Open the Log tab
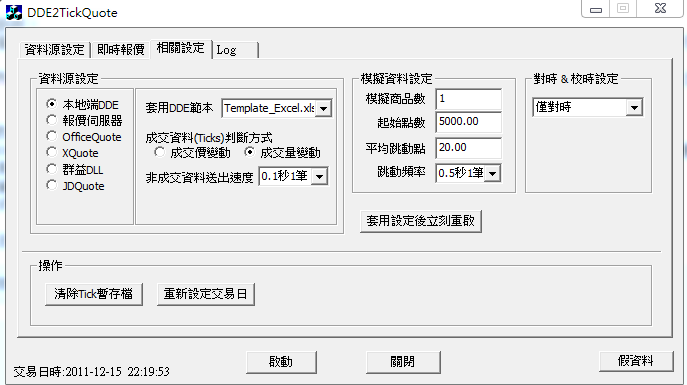The width and height of the screenshot is (687, 385). point(235,50)
